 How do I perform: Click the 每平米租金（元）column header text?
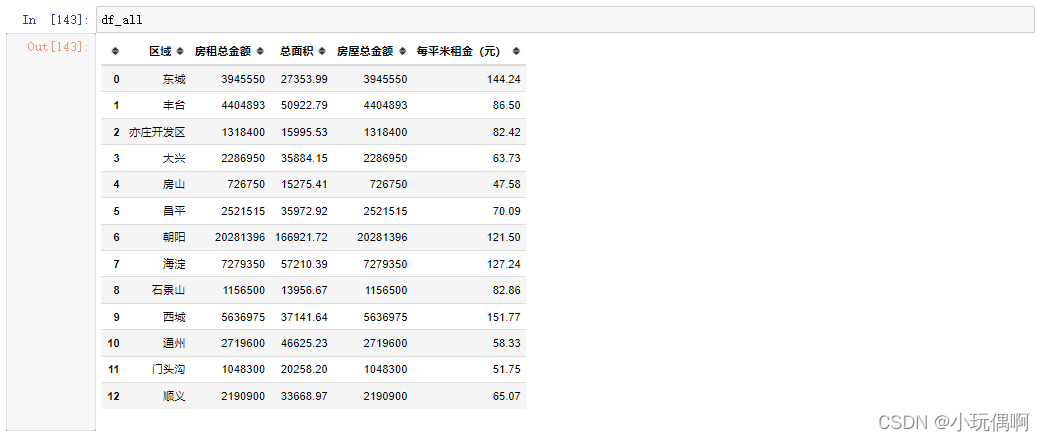click(461, 51)
